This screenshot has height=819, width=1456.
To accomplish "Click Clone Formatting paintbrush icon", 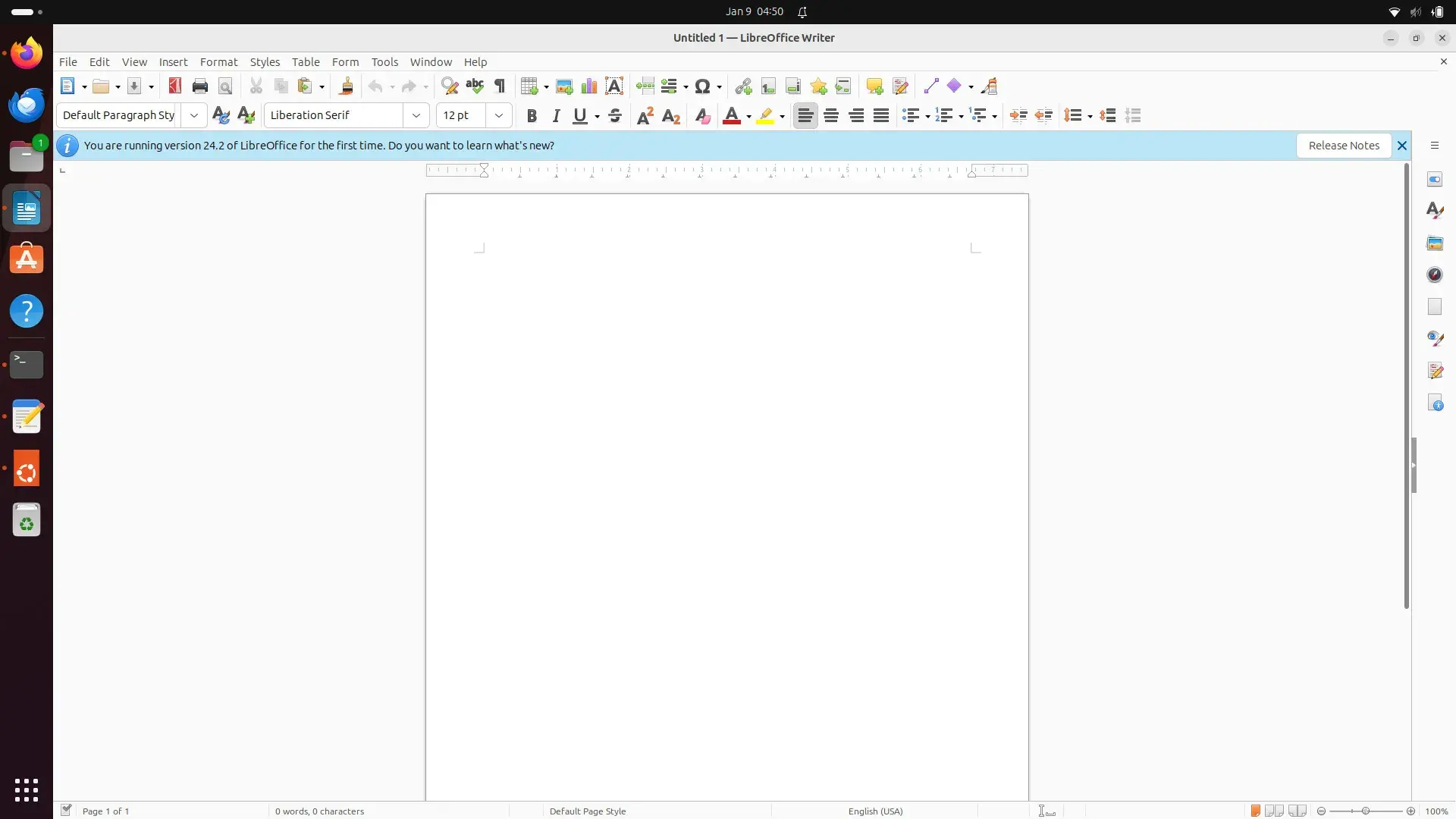I will tap(347, 86).
